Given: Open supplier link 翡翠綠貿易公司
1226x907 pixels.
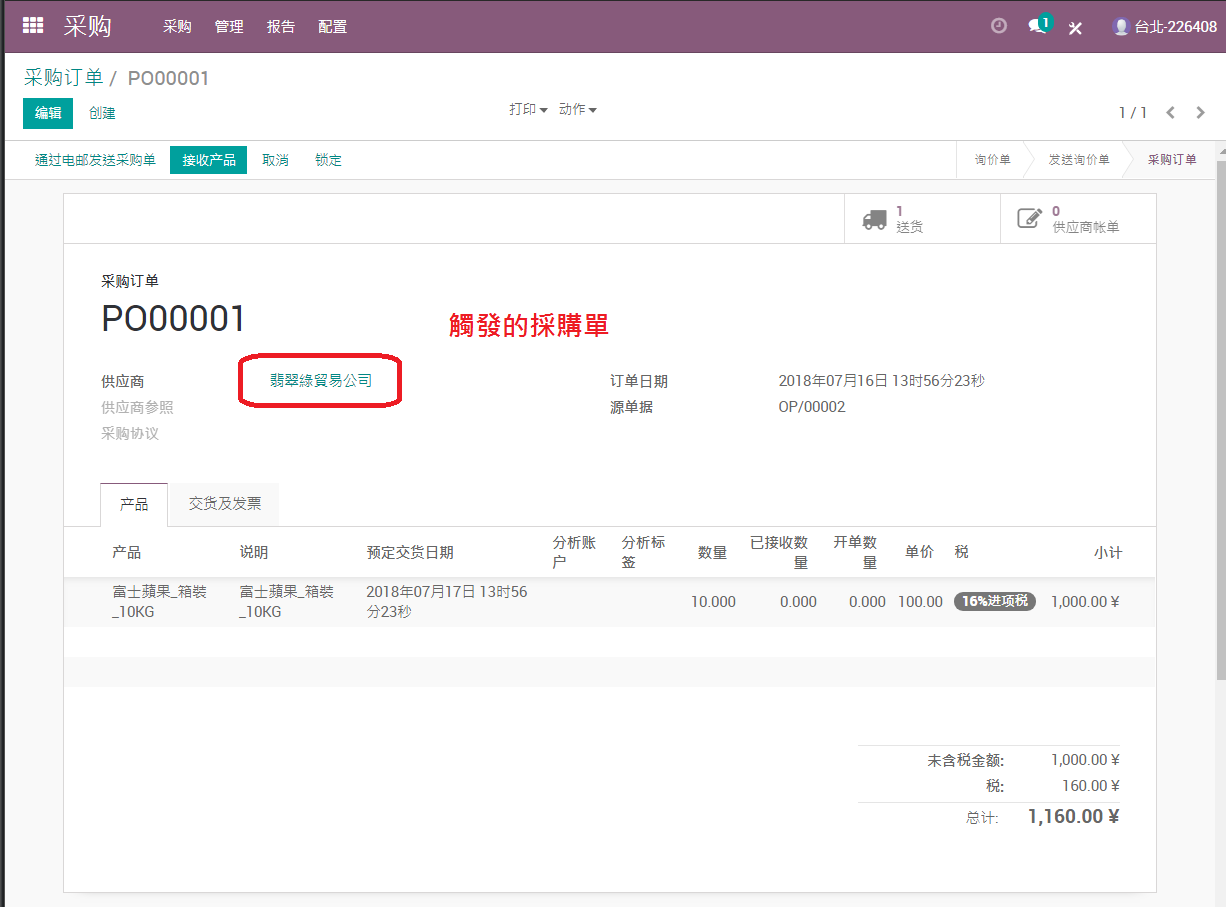Looking at the screenshot, I should pyautogui.click(x=321, y=381).
